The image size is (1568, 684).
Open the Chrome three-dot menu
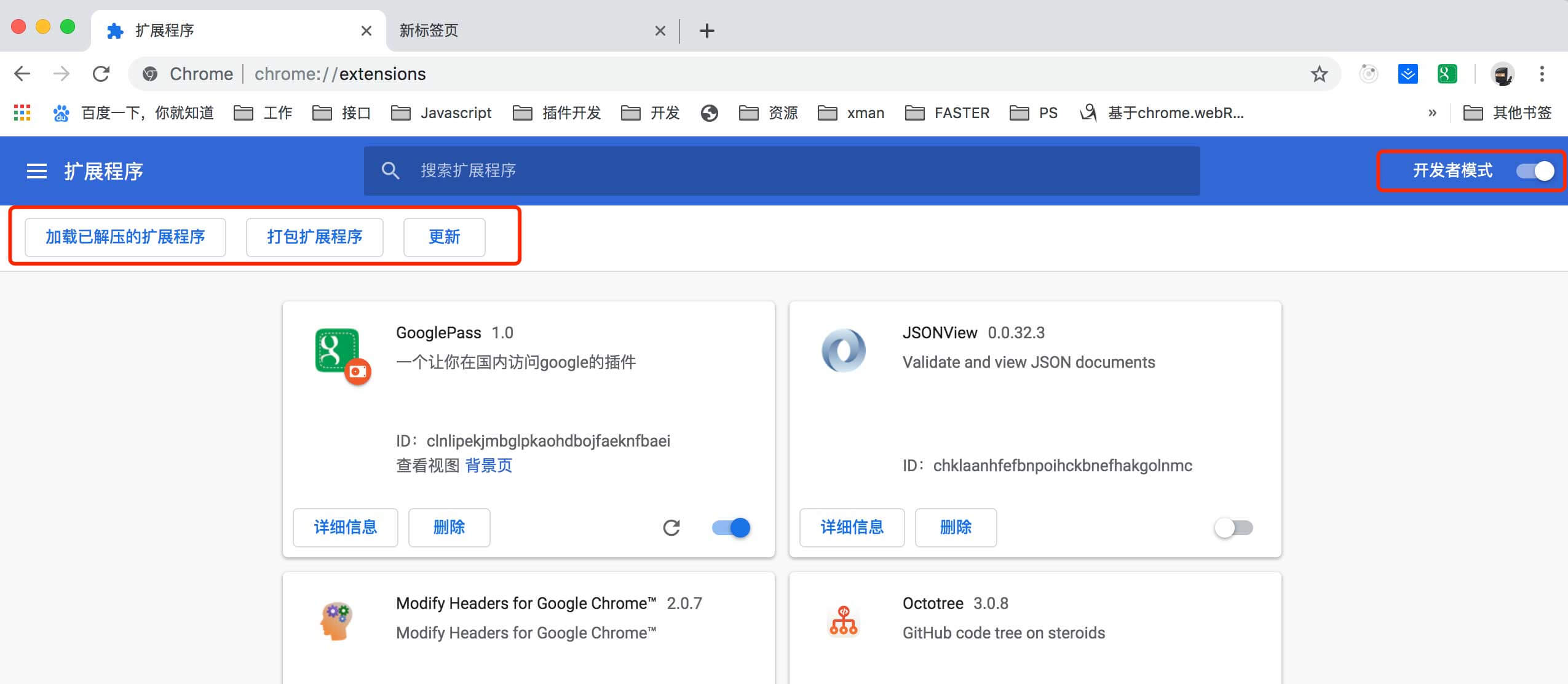1542,74
